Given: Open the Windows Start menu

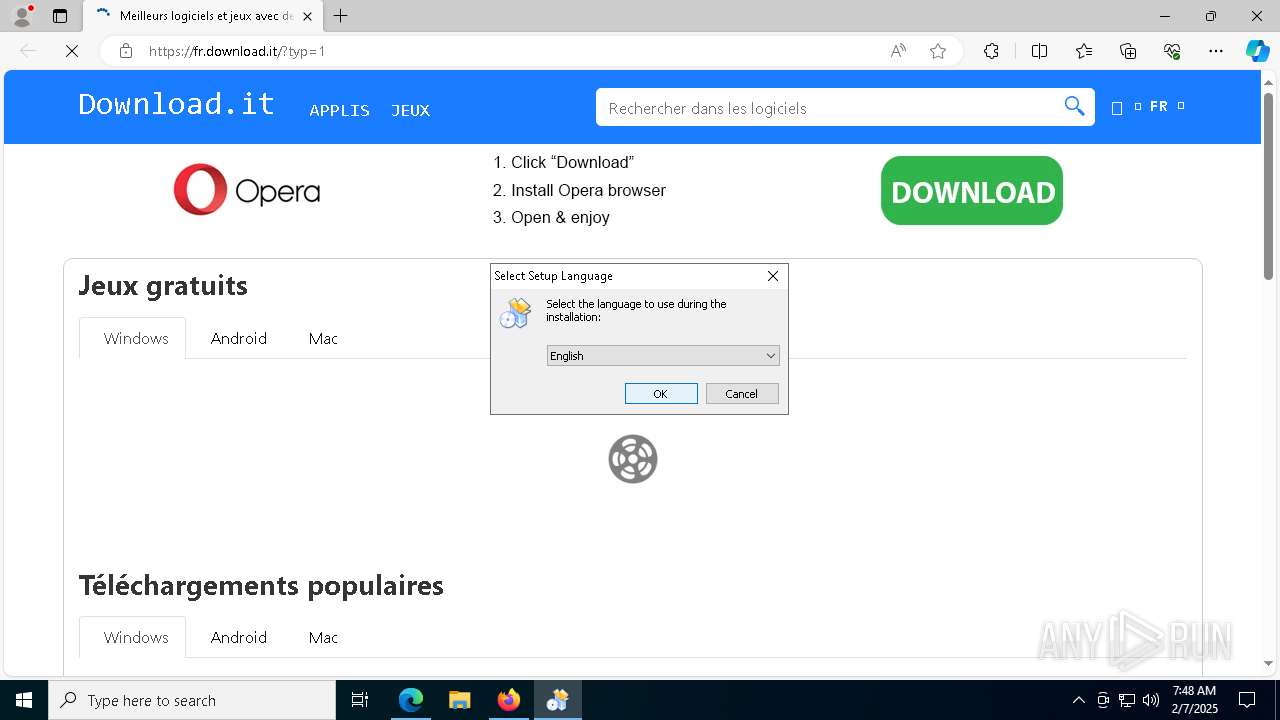Looking at the screenshot, I should (24, 700).
